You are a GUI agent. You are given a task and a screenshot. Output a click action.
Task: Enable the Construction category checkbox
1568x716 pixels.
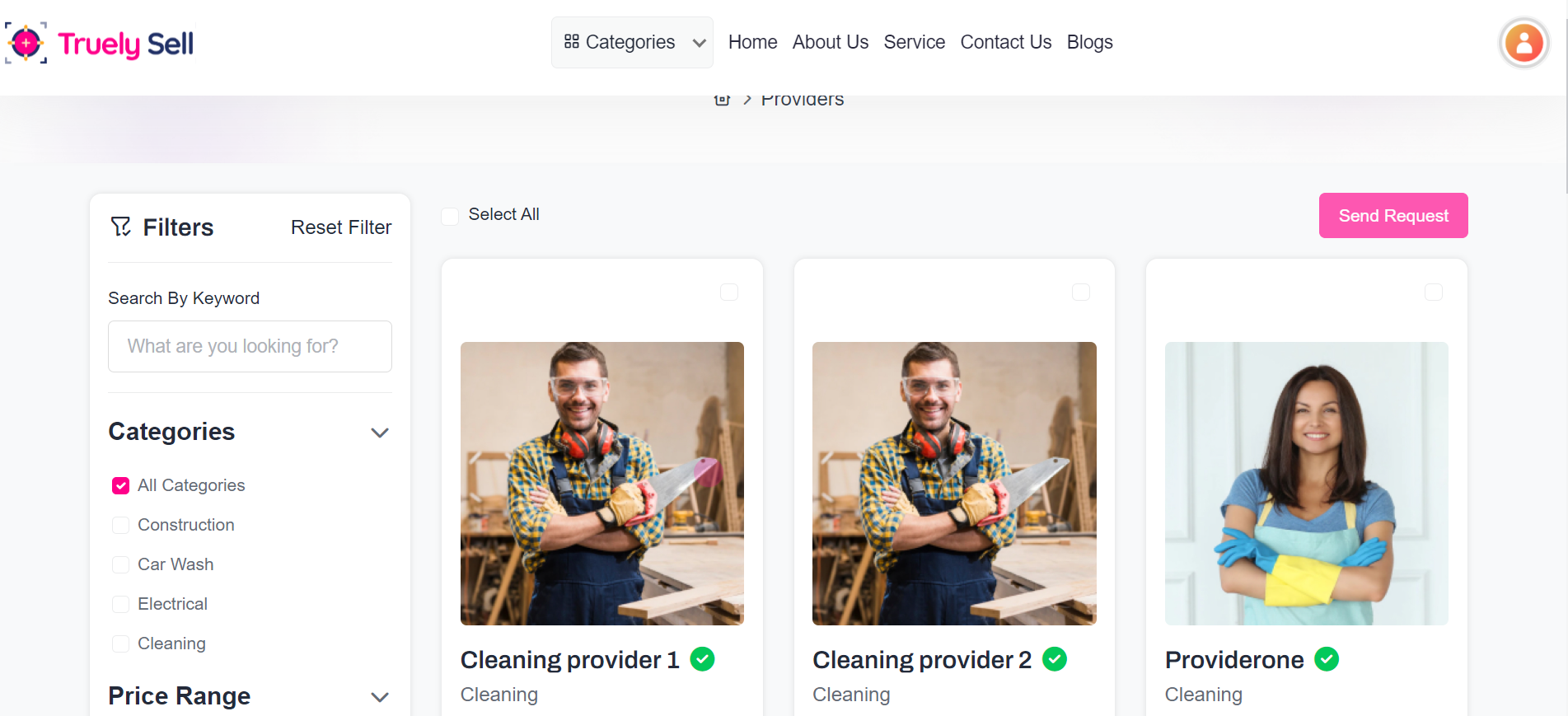point(121,525)
